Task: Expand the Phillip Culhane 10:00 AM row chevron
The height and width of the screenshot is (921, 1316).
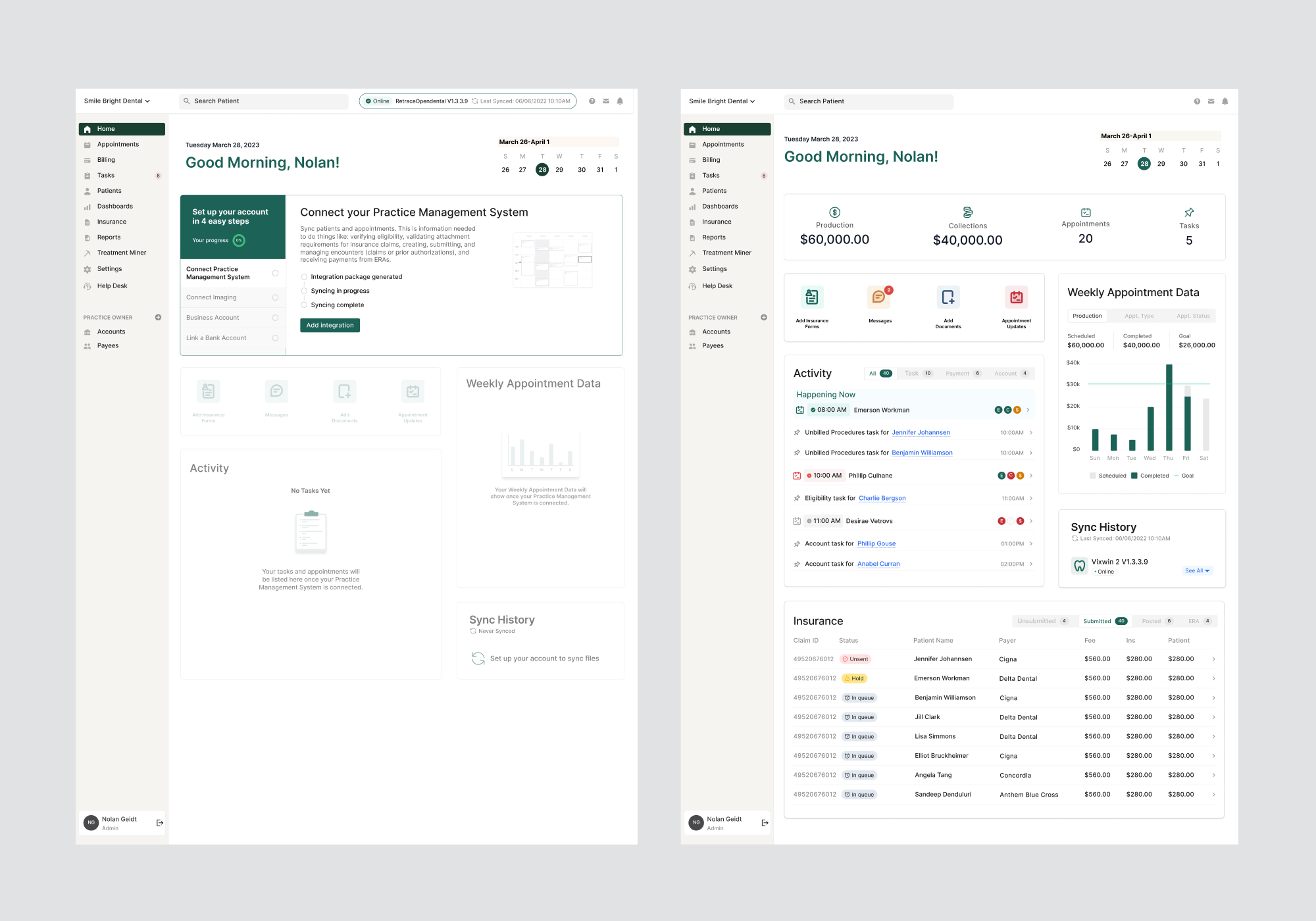Action: click(x=1031, y=476)
